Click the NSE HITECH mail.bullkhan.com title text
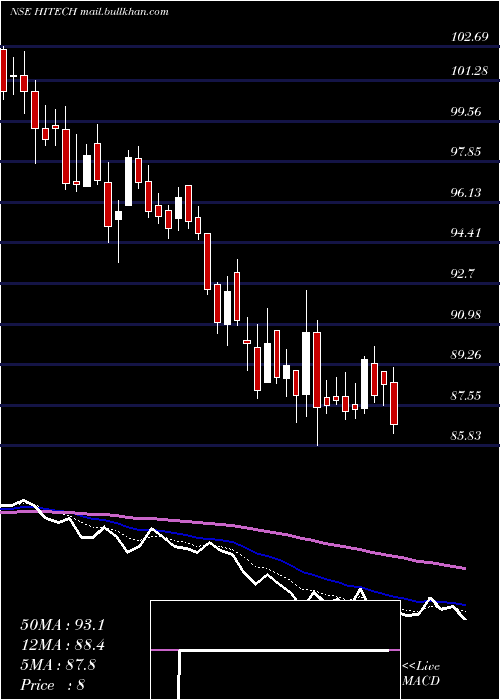500x700 pixels. (89, 12)
